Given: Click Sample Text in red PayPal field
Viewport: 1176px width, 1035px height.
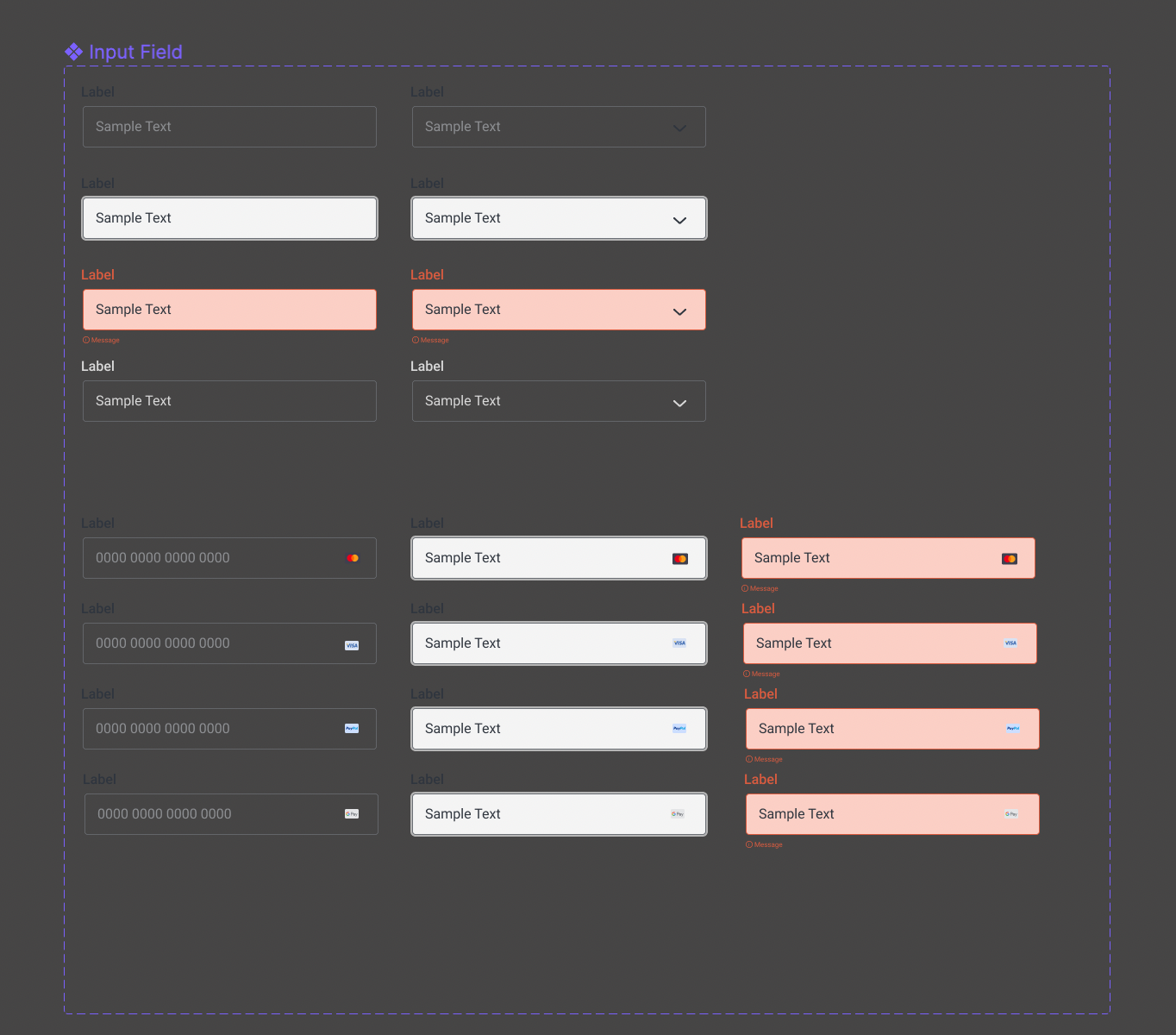Looking at the screenshot, I should [x=797, y=729].
